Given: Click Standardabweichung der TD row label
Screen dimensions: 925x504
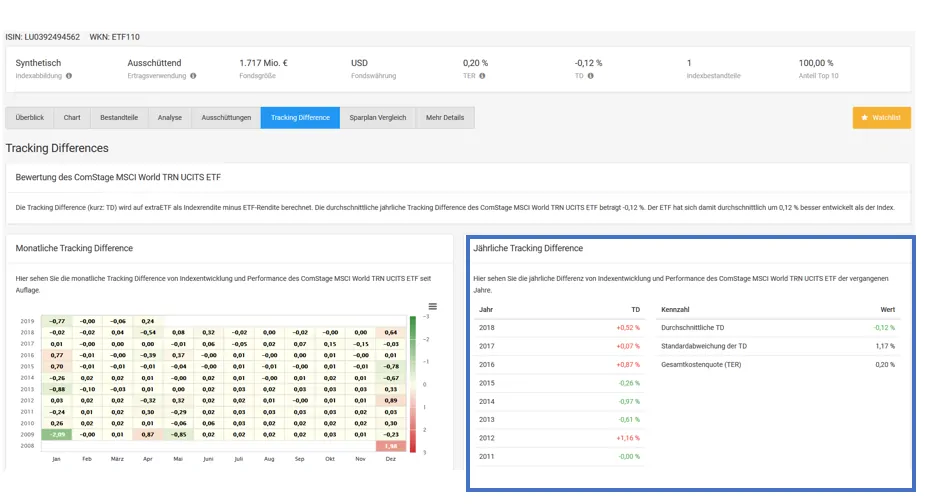Looking at the screenshot, I should (x=704, y=346).
